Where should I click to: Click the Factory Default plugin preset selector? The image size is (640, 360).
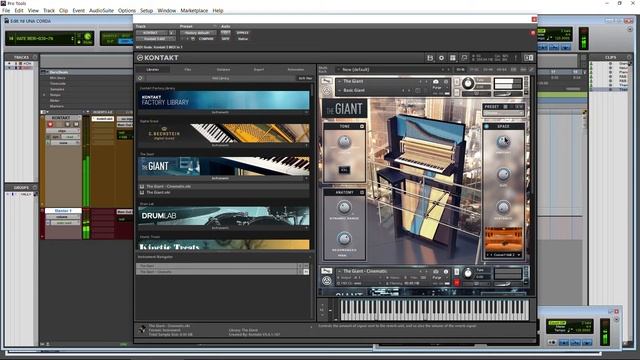(x=198, y=33)
